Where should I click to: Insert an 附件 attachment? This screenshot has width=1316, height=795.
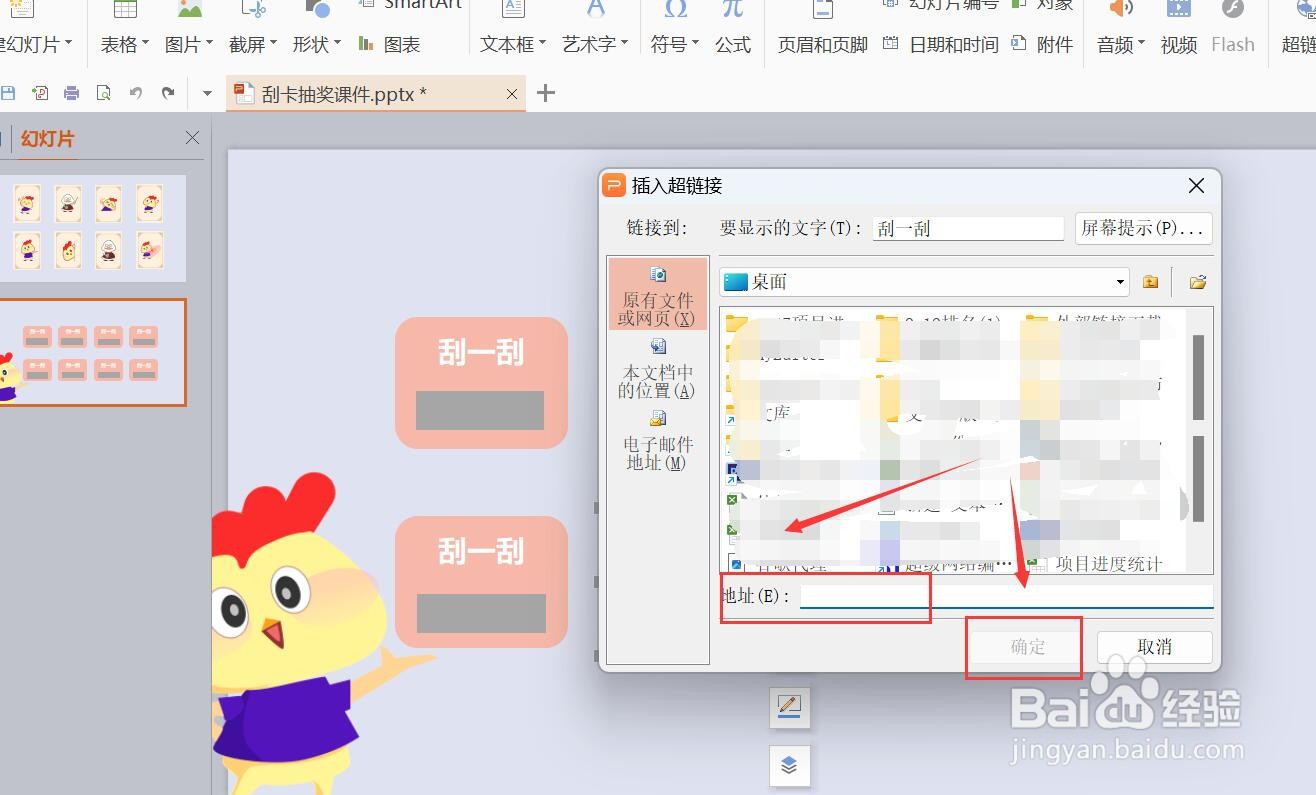coord(1043,44)
